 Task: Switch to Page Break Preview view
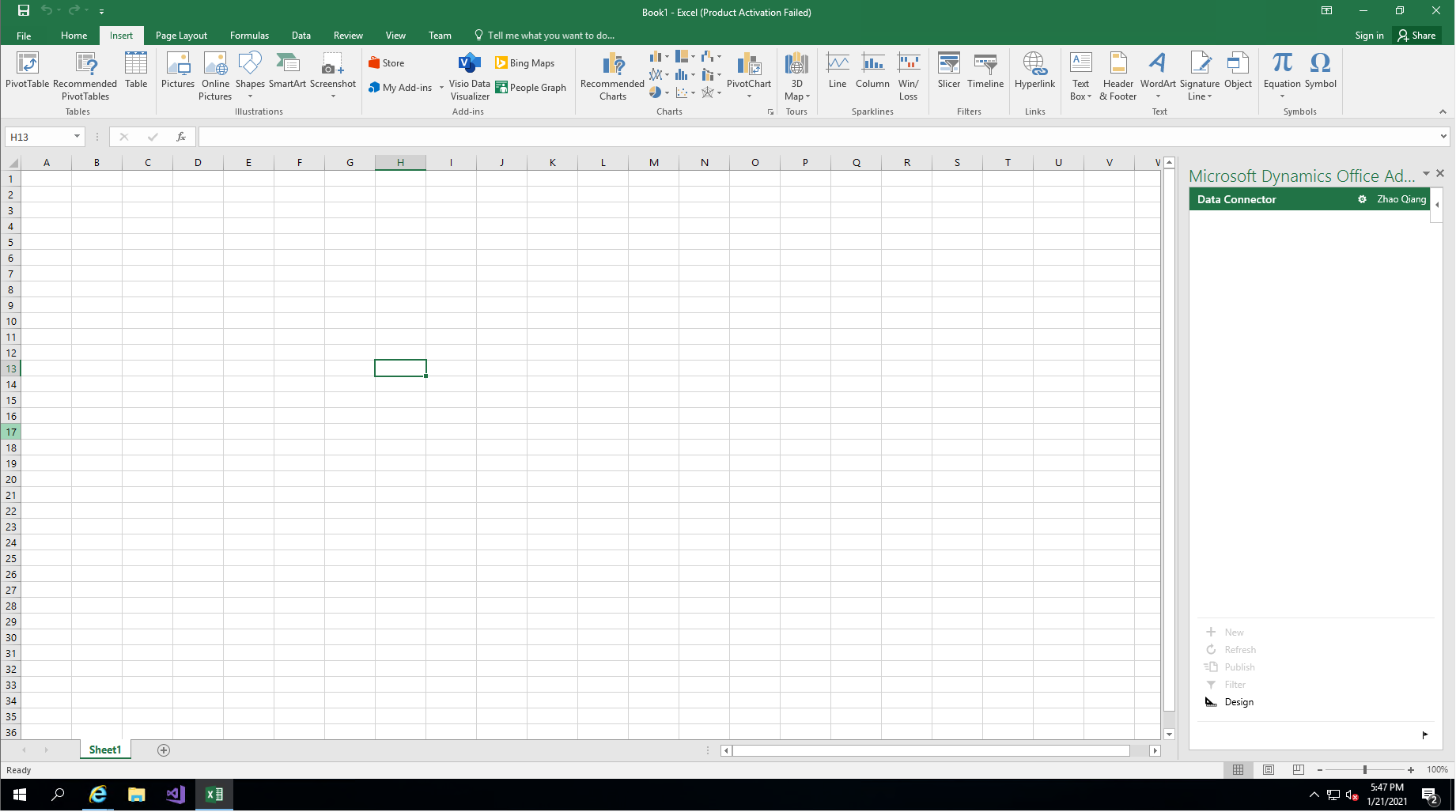(x=1299, y=770)
